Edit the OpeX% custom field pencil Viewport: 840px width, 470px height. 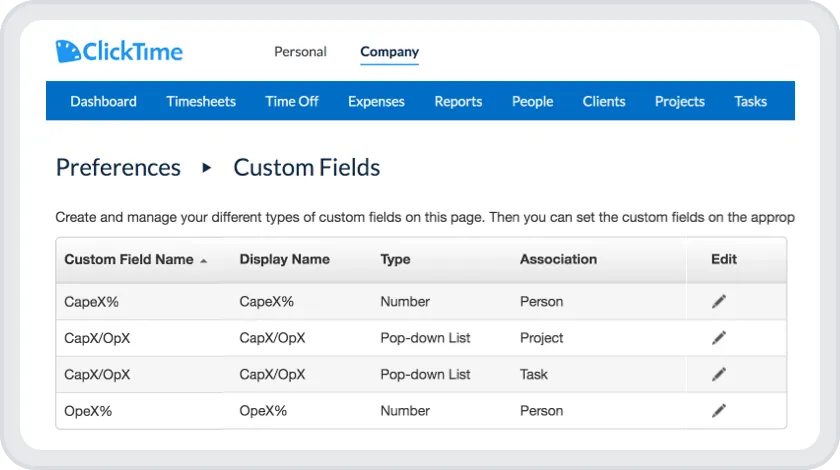pyautogui.click(x=718, y=410)
